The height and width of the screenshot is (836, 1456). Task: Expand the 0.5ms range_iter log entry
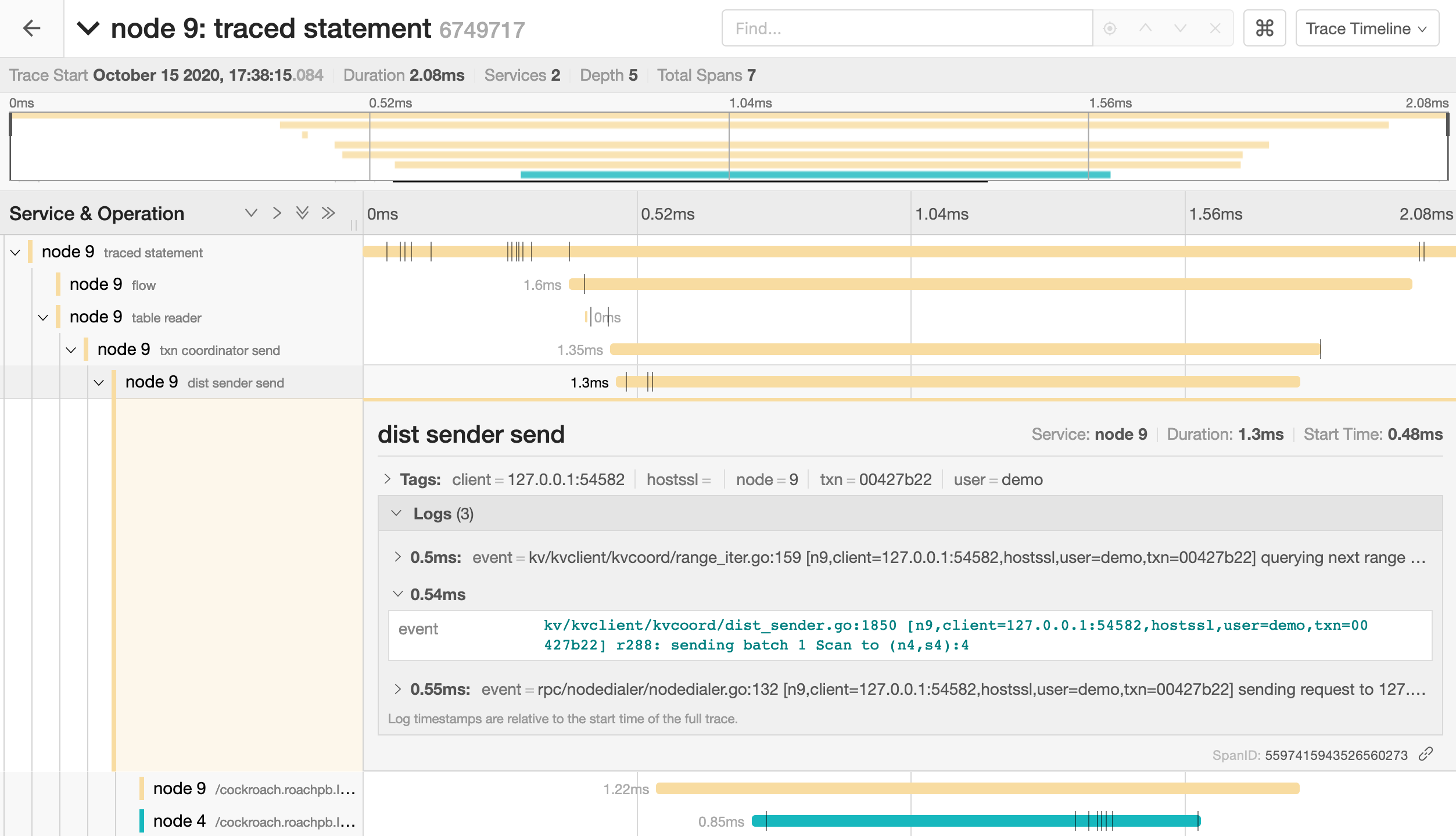click(x=398, y=557)
